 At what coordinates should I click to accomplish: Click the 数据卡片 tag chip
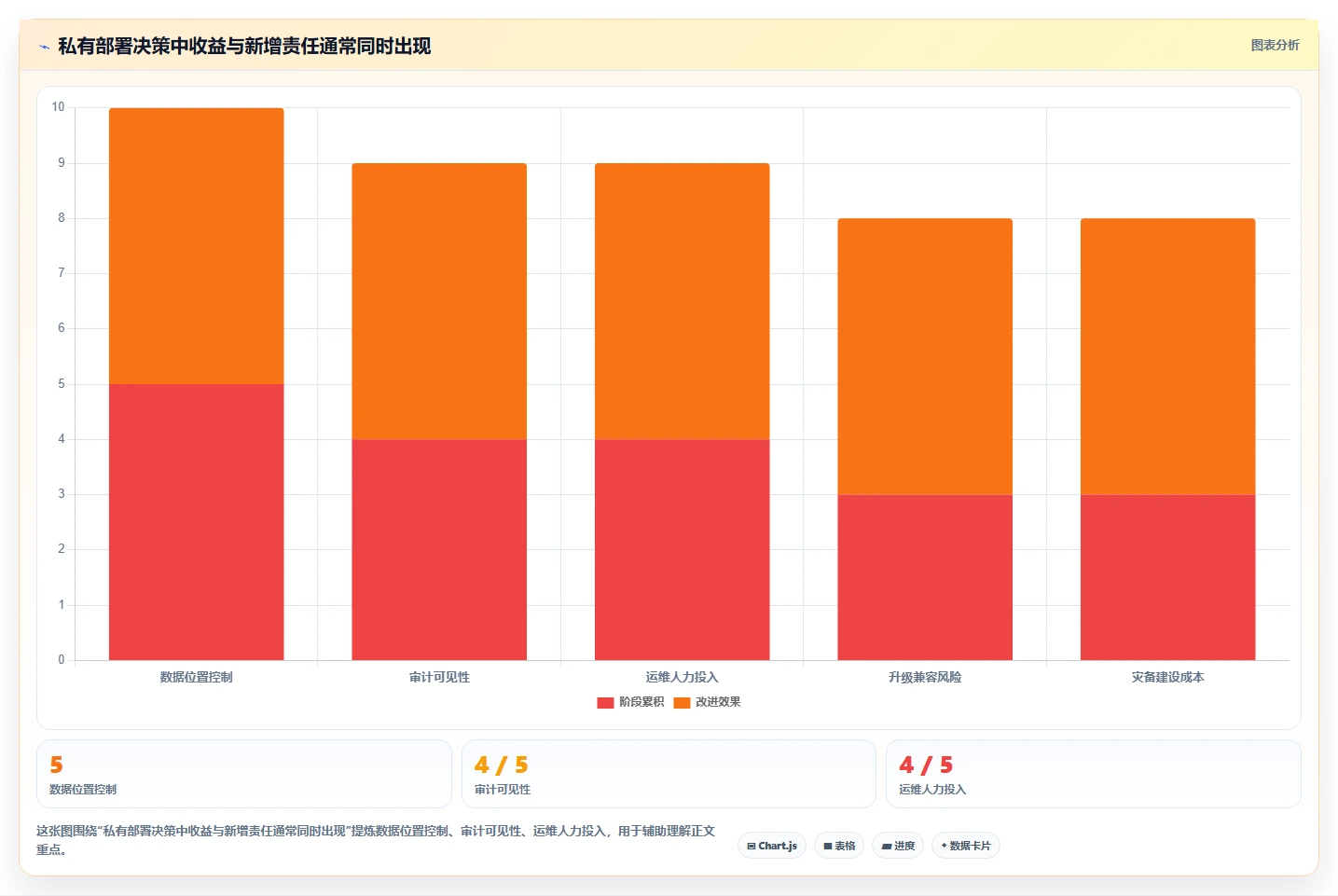coord(966,846)
